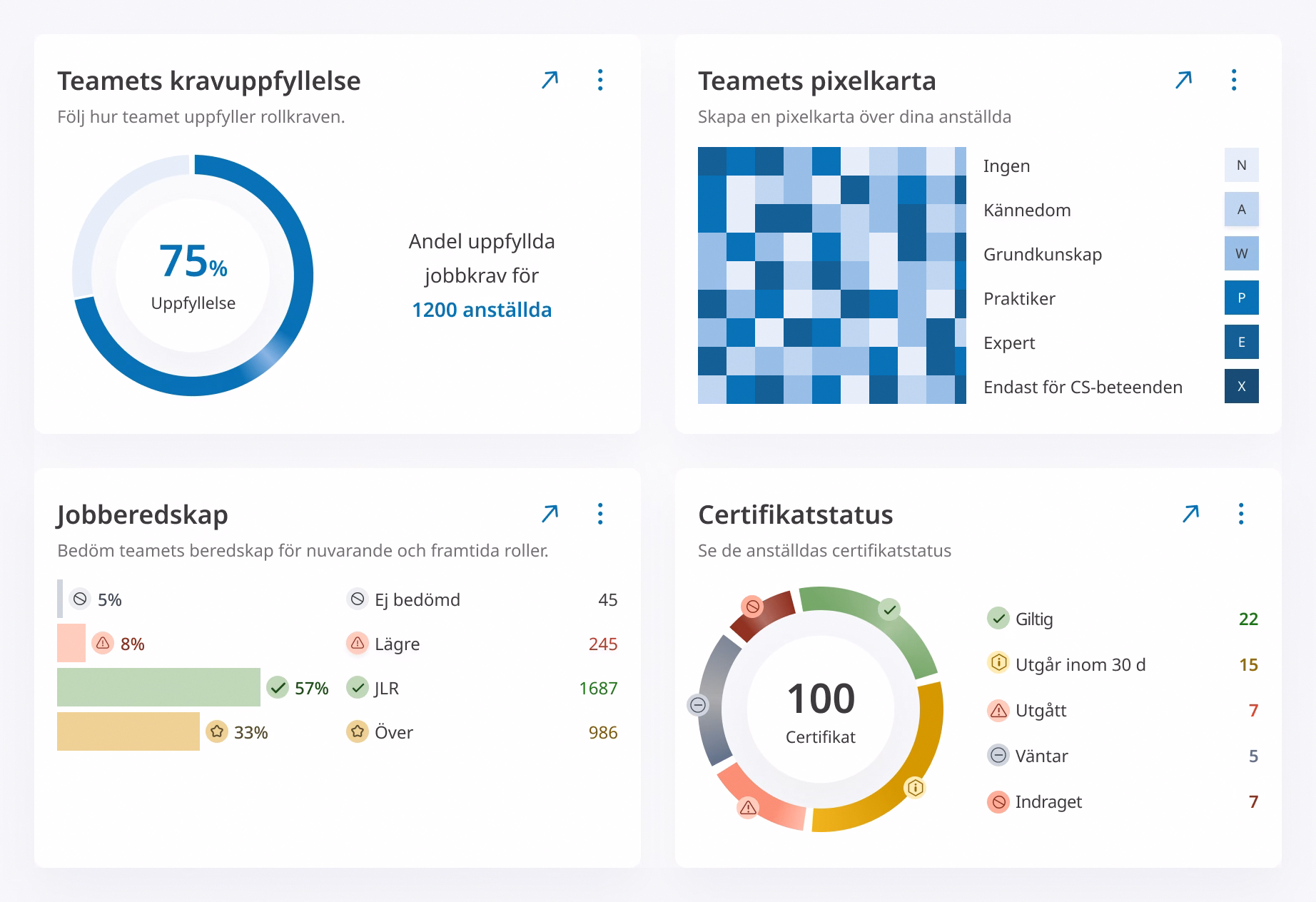This screenshot has height=902, width=1316.
Task: Open more options menu on Certifikatstatus
Action: [1241, 514]
